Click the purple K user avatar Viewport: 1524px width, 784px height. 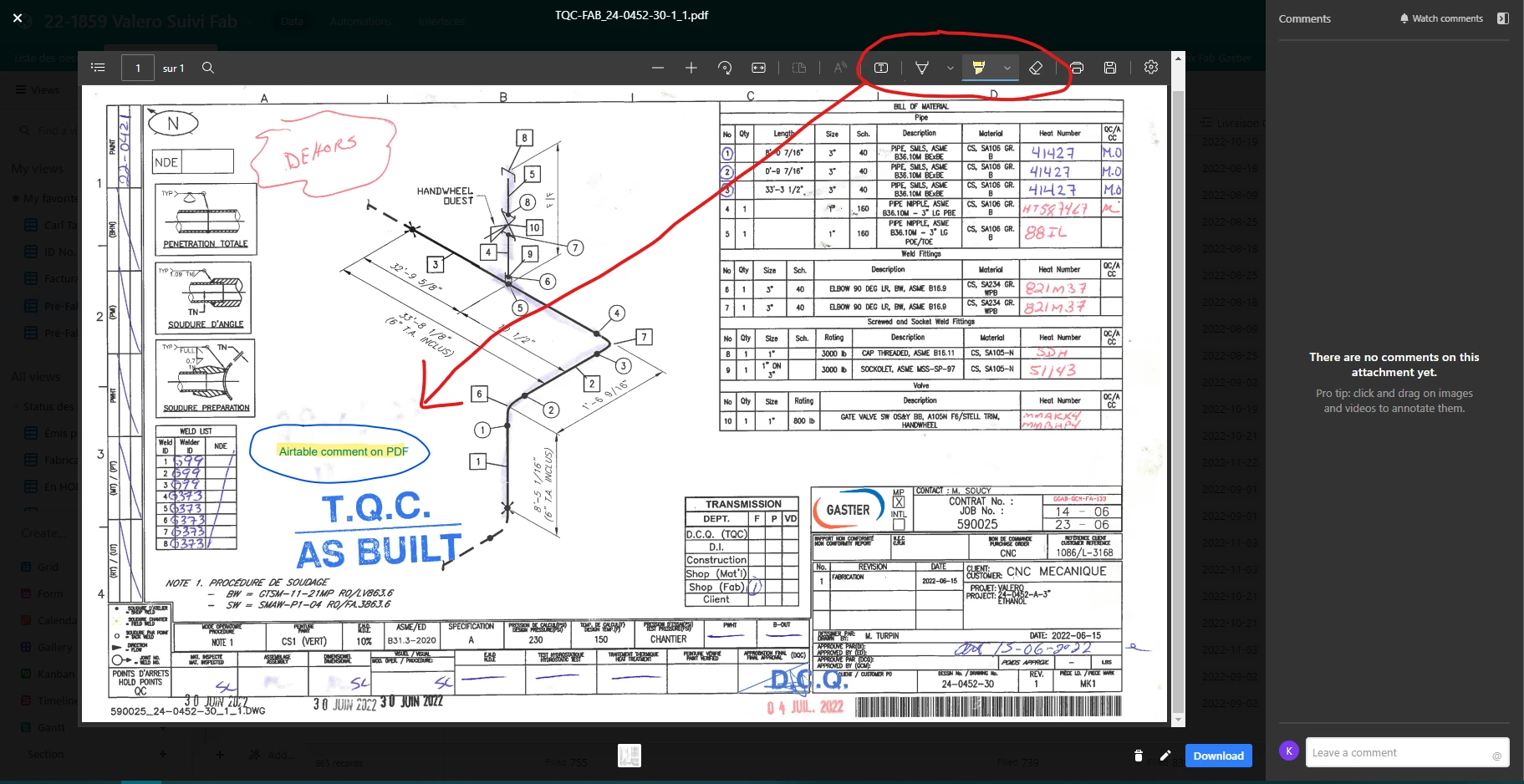[x=1289, y=751]
